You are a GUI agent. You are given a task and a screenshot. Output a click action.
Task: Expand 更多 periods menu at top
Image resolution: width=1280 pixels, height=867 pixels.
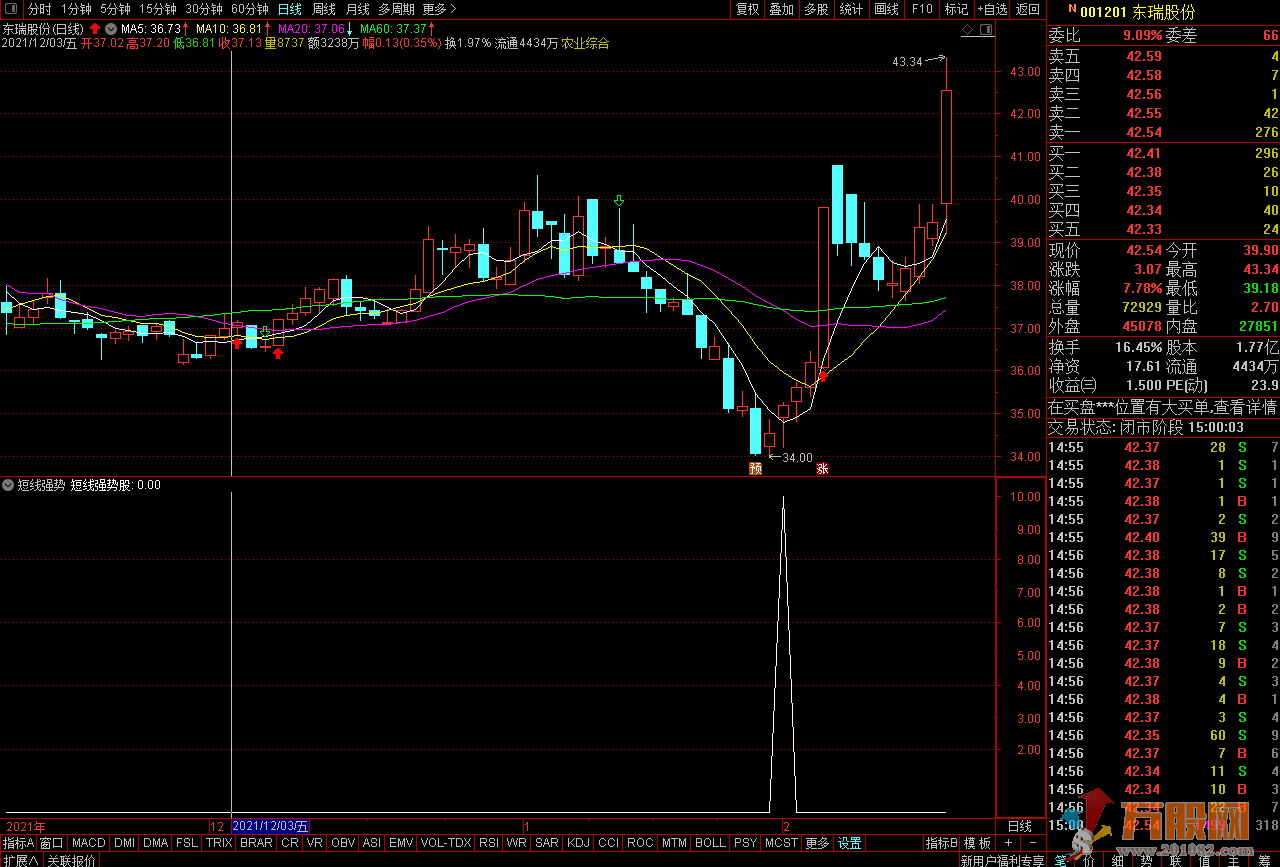(x=439, y=9)
